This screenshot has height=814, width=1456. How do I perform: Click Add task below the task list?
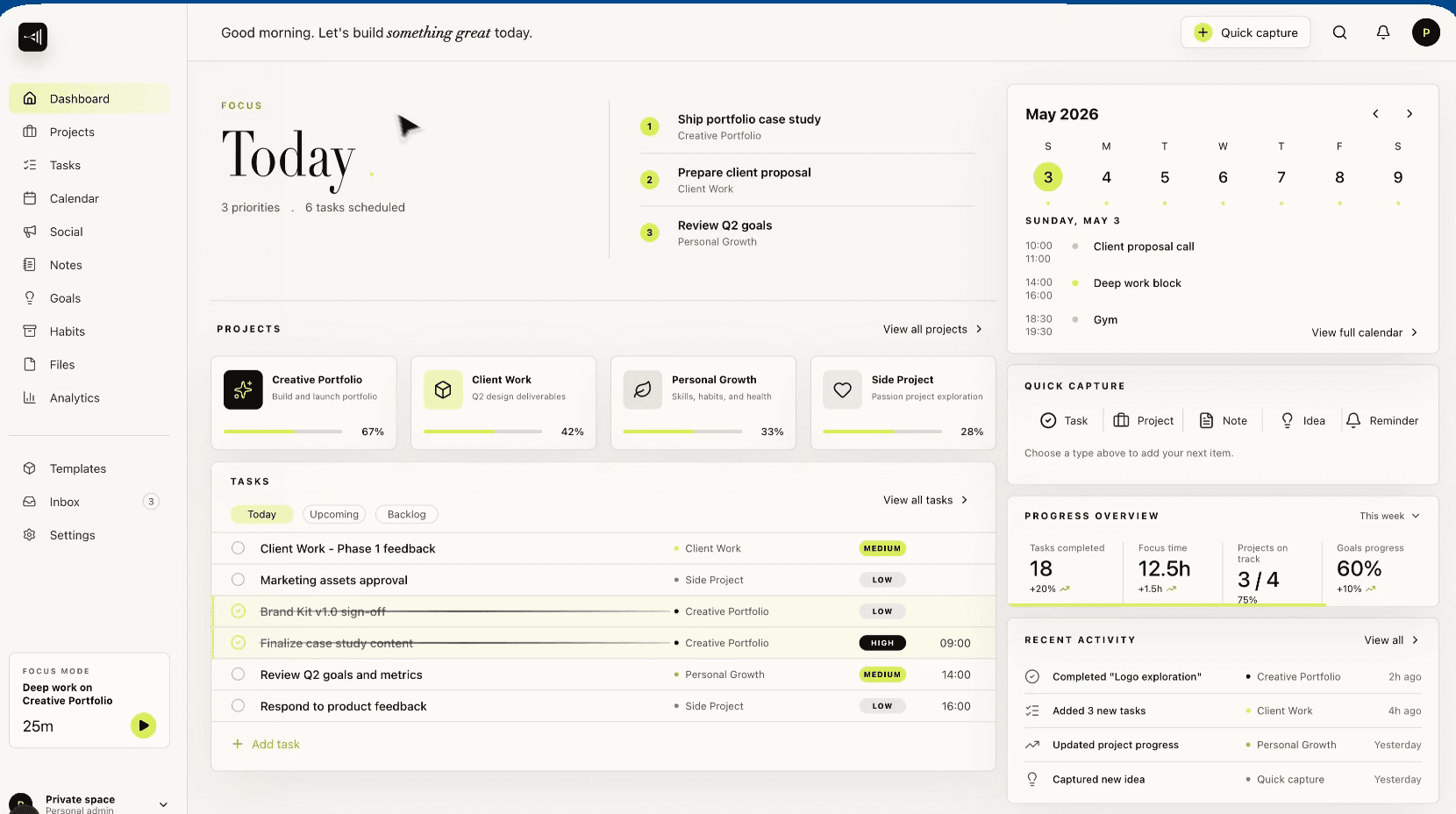266,744
